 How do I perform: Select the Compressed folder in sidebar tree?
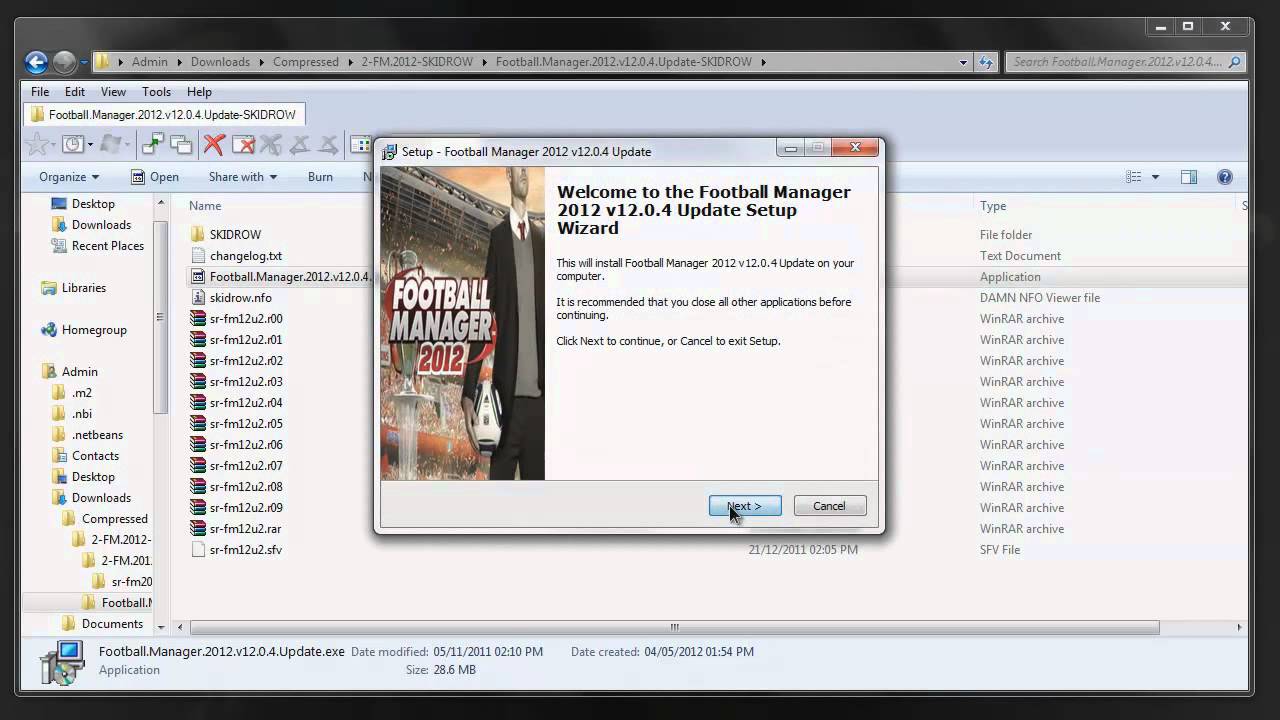coord(115,519)
